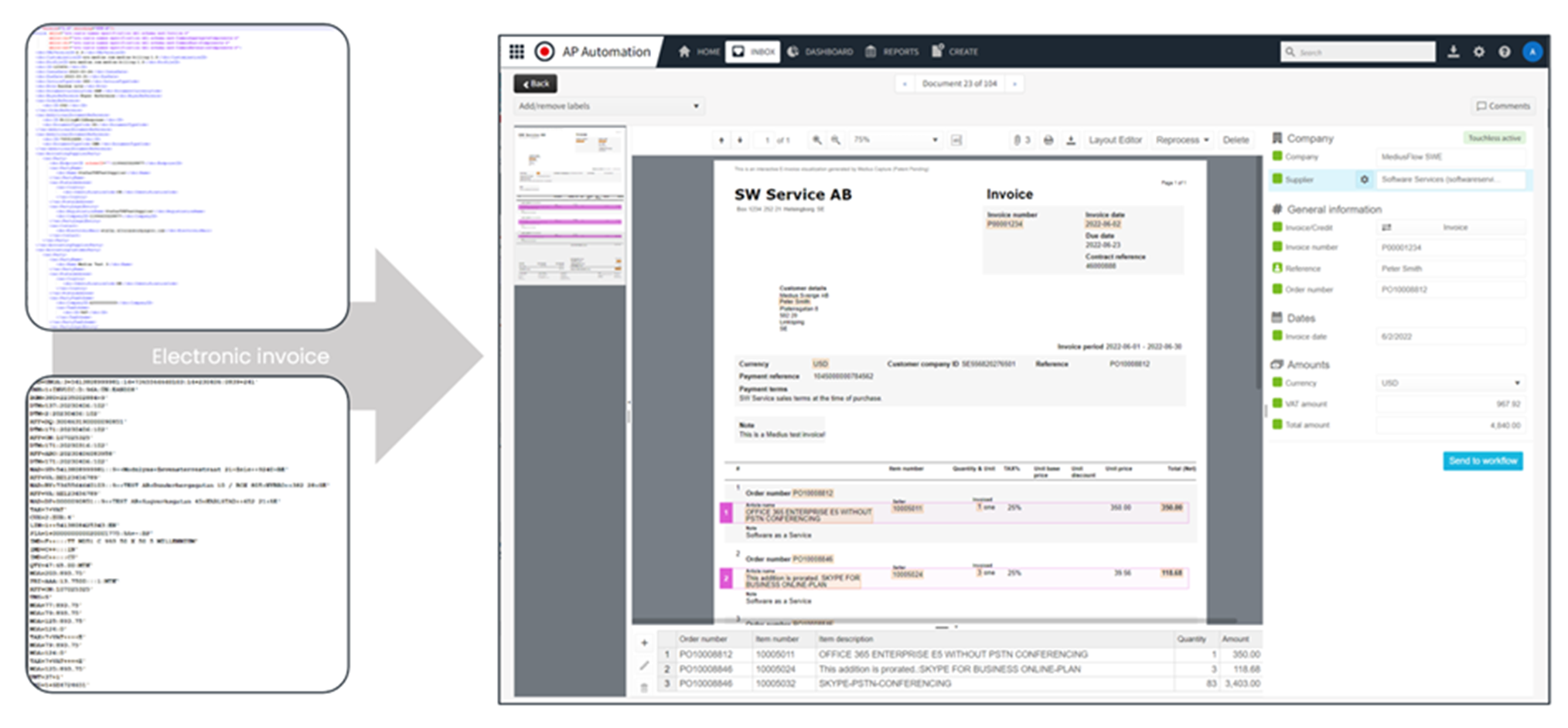This screenshot has width=1568, height=728.
Task: Open the help question mark icon
Action: tap(1505, 52)
